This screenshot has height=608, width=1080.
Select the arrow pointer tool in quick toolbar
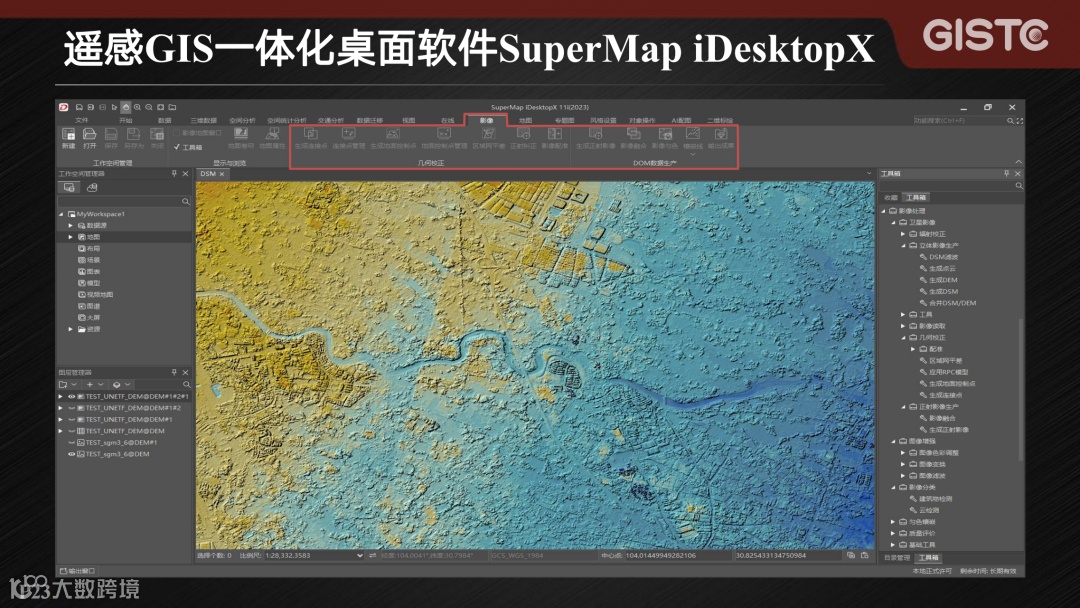[114, 107]
